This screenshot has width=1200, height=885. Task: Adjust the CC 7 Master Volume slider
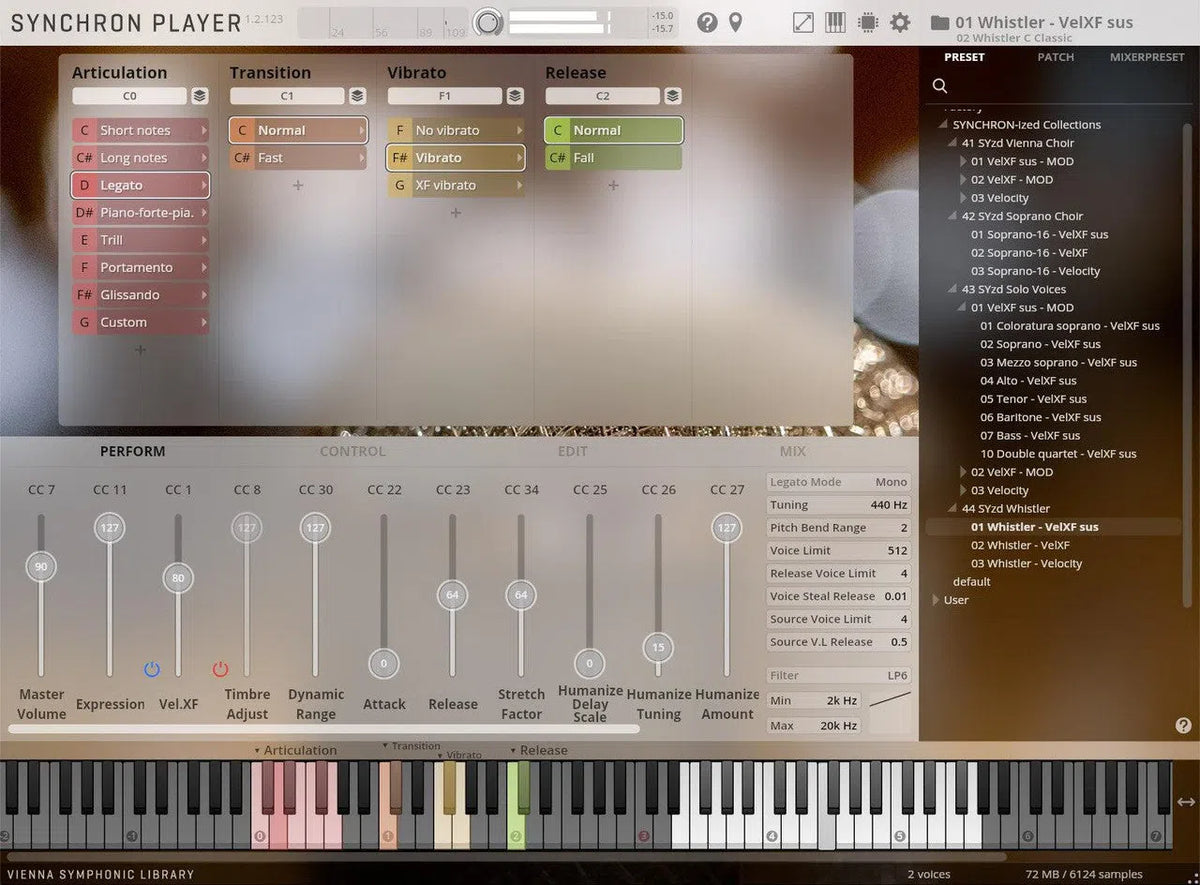point(40,566)
